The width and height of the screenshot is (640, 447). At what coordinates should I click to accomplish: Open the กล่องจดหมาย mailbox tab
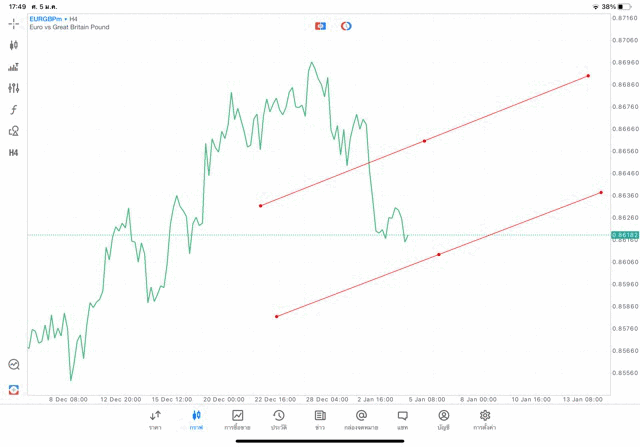click(x=361, y=420)
